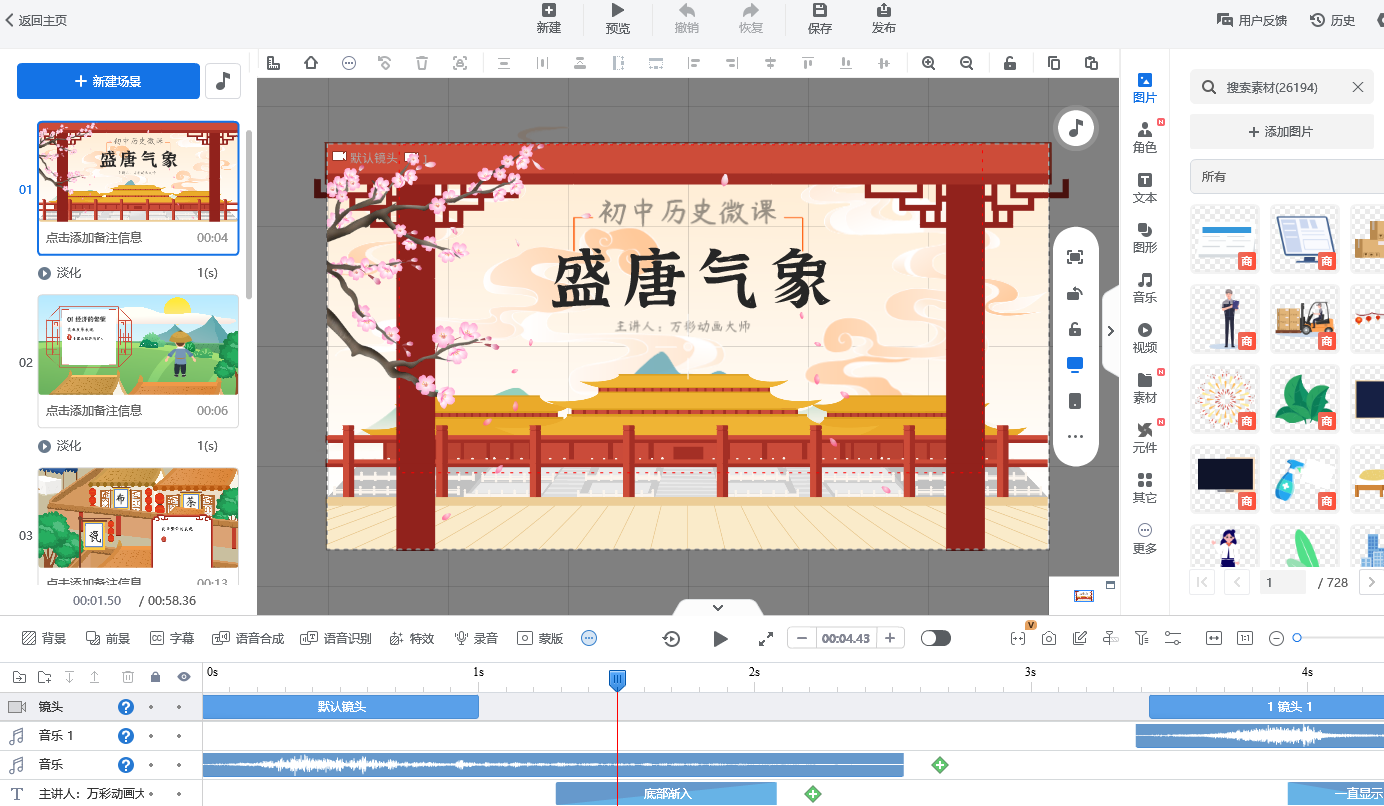
Task: Open the circled ellipsis in canvas toolbar
Action: pyautogui.click(x=348, y=63)
